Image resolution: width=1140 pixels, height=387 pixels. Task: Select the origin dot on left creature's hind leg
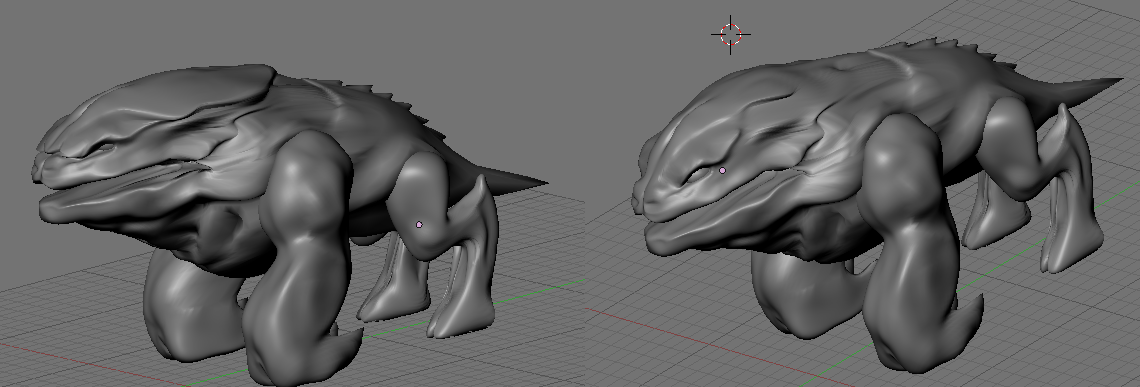click(x=419, y=225)
